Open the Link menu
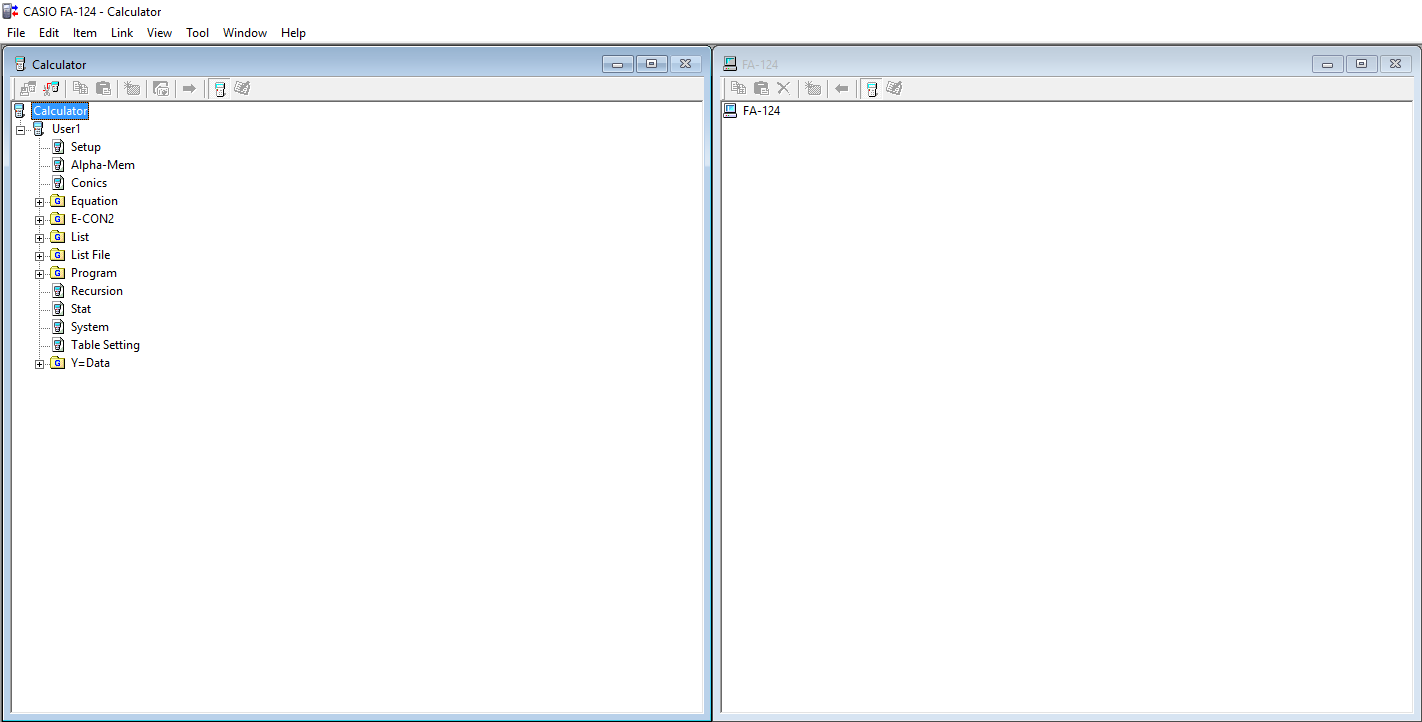The height and width of the screenshot is (722, 1422). coord(122,33)
